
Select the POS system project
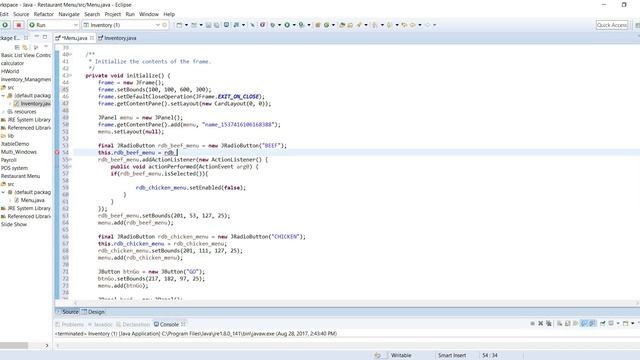pyautogui.click(x=14, y=168)
